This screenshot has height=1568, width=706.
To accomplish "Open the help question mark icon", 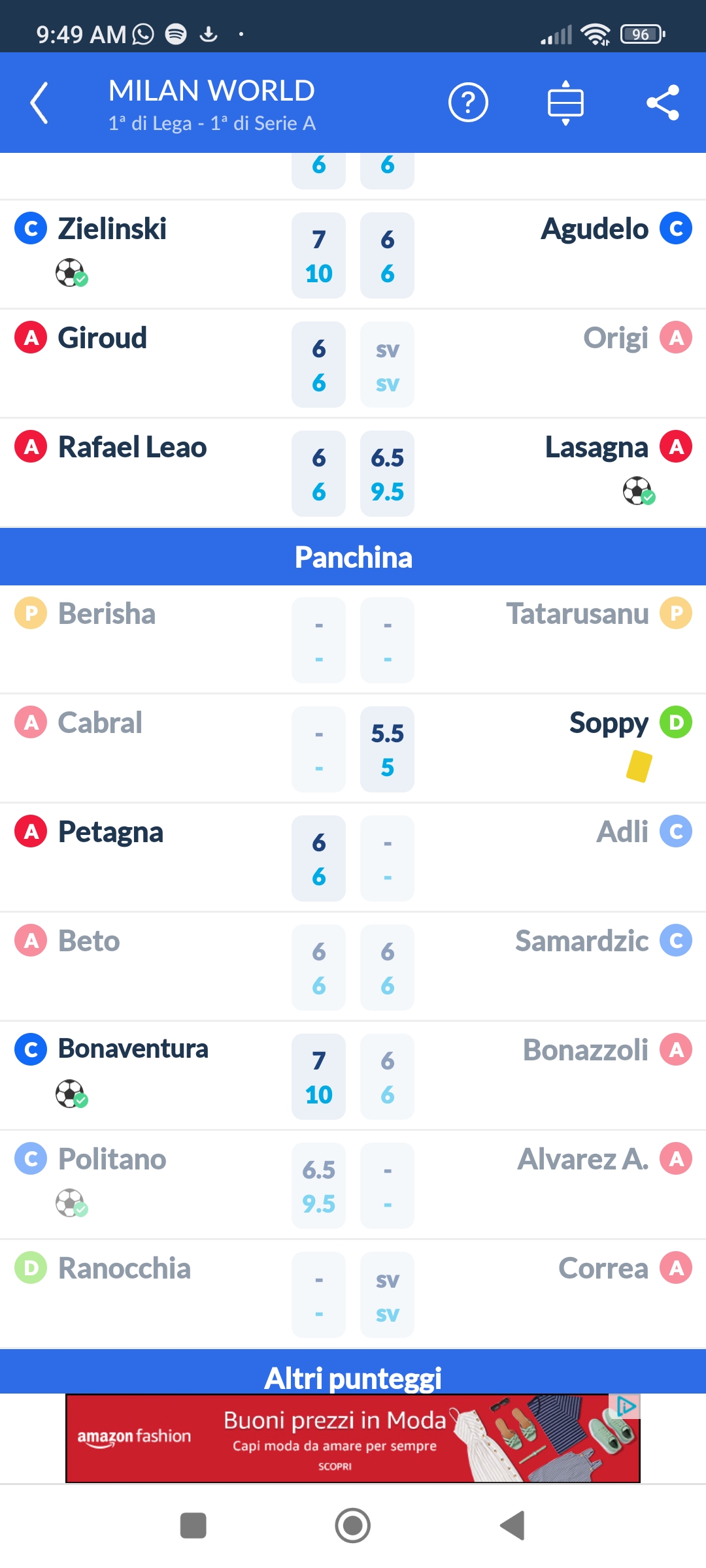I will coord(468,103).
